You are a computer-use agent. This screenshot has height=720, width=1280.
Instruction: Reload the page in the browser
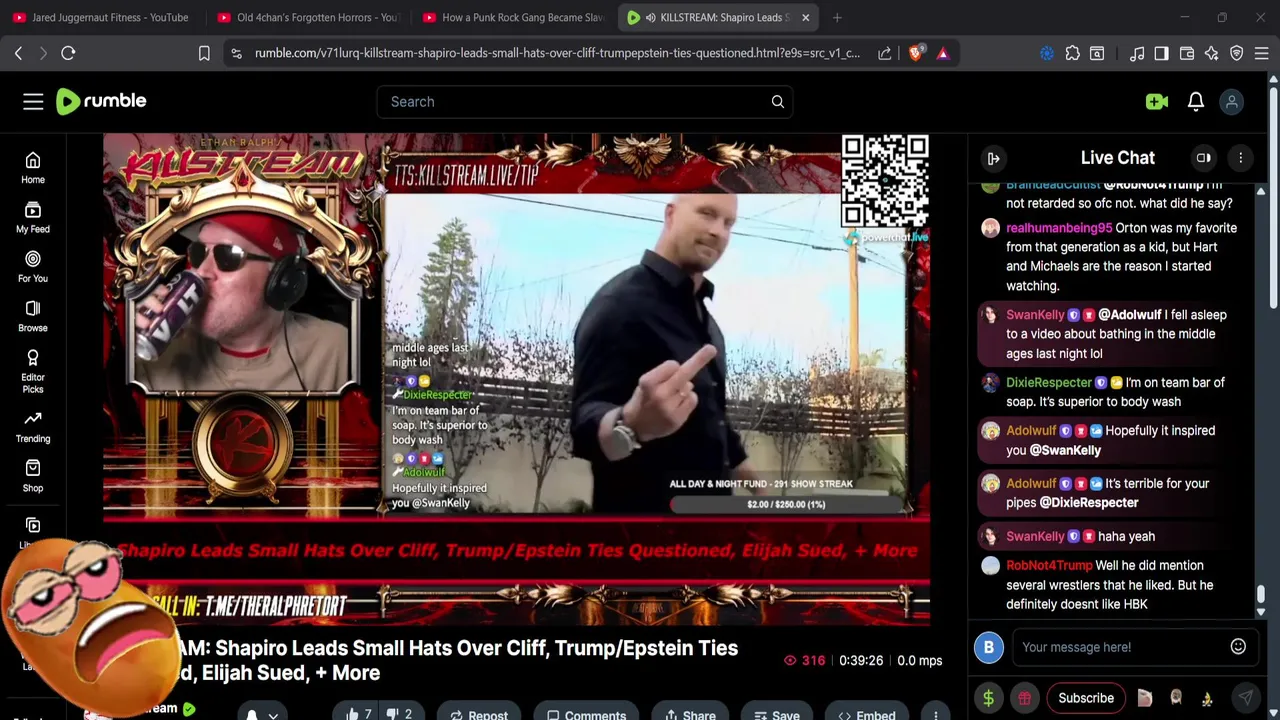tap(68, 53)
